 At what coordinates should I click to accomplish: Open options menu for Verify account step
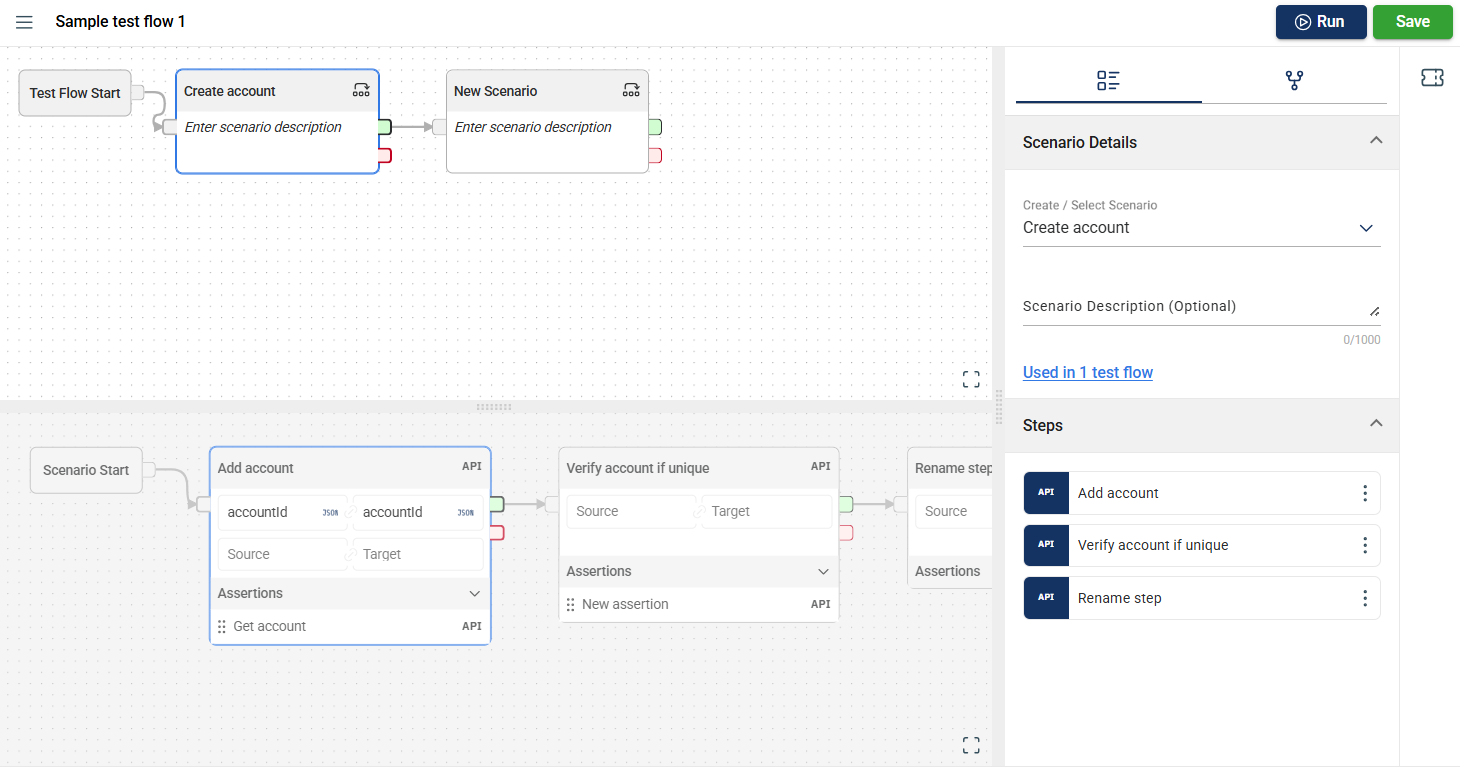click(1364, 545)
